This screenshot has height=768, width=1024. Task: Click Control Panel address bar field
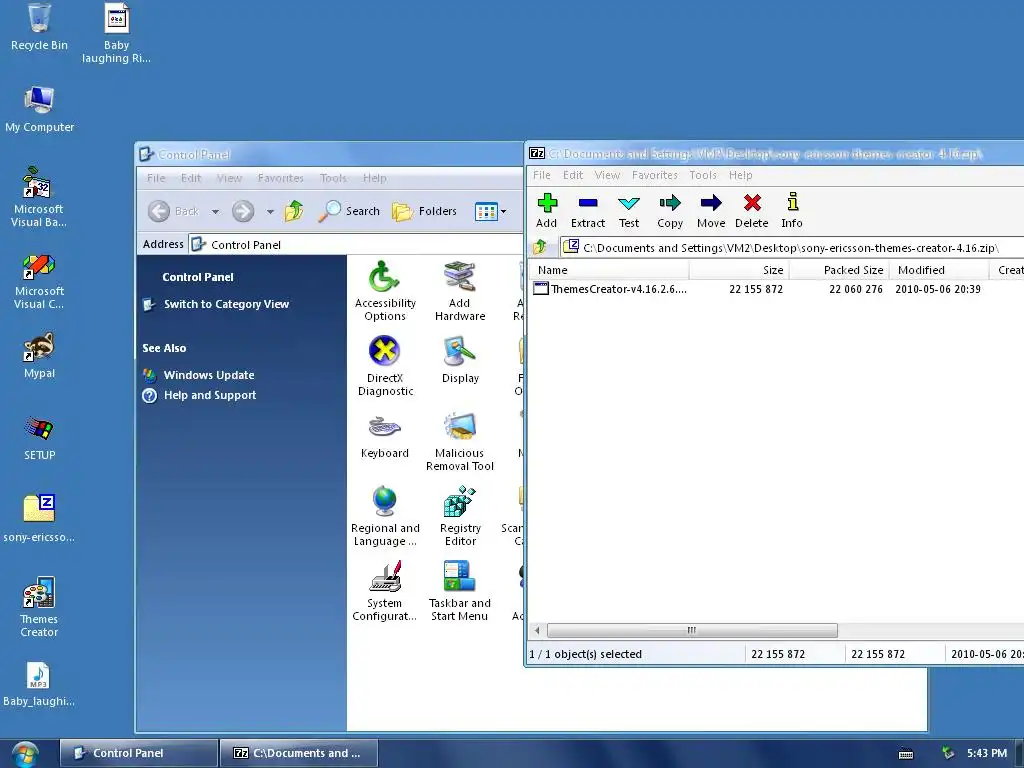[x=356, y=245]
